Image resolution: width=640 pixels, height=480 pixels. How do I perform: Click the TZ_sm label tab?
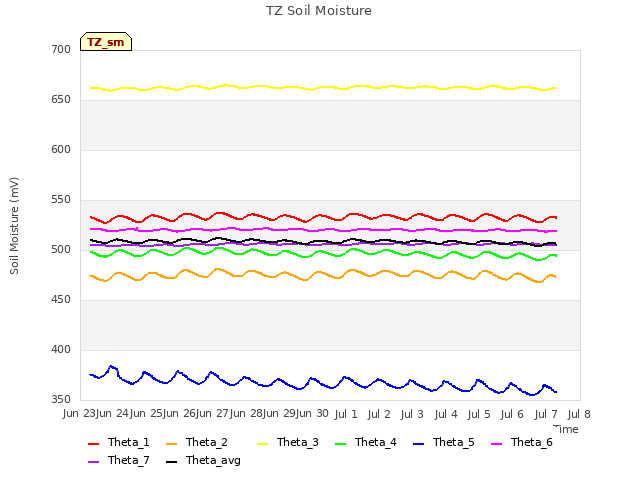pyautogui.click(x=106, y=42)
